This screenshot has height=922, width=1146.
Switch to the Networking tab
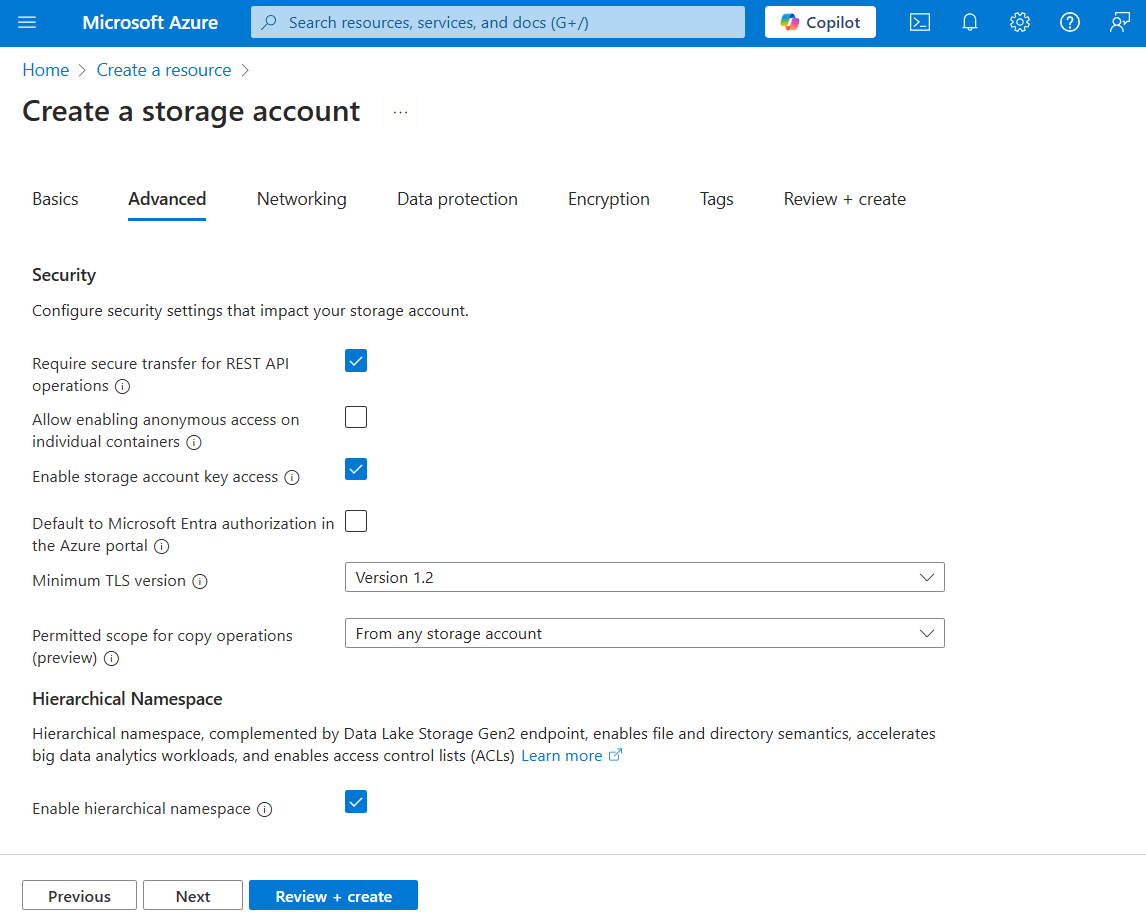(301, 199)
